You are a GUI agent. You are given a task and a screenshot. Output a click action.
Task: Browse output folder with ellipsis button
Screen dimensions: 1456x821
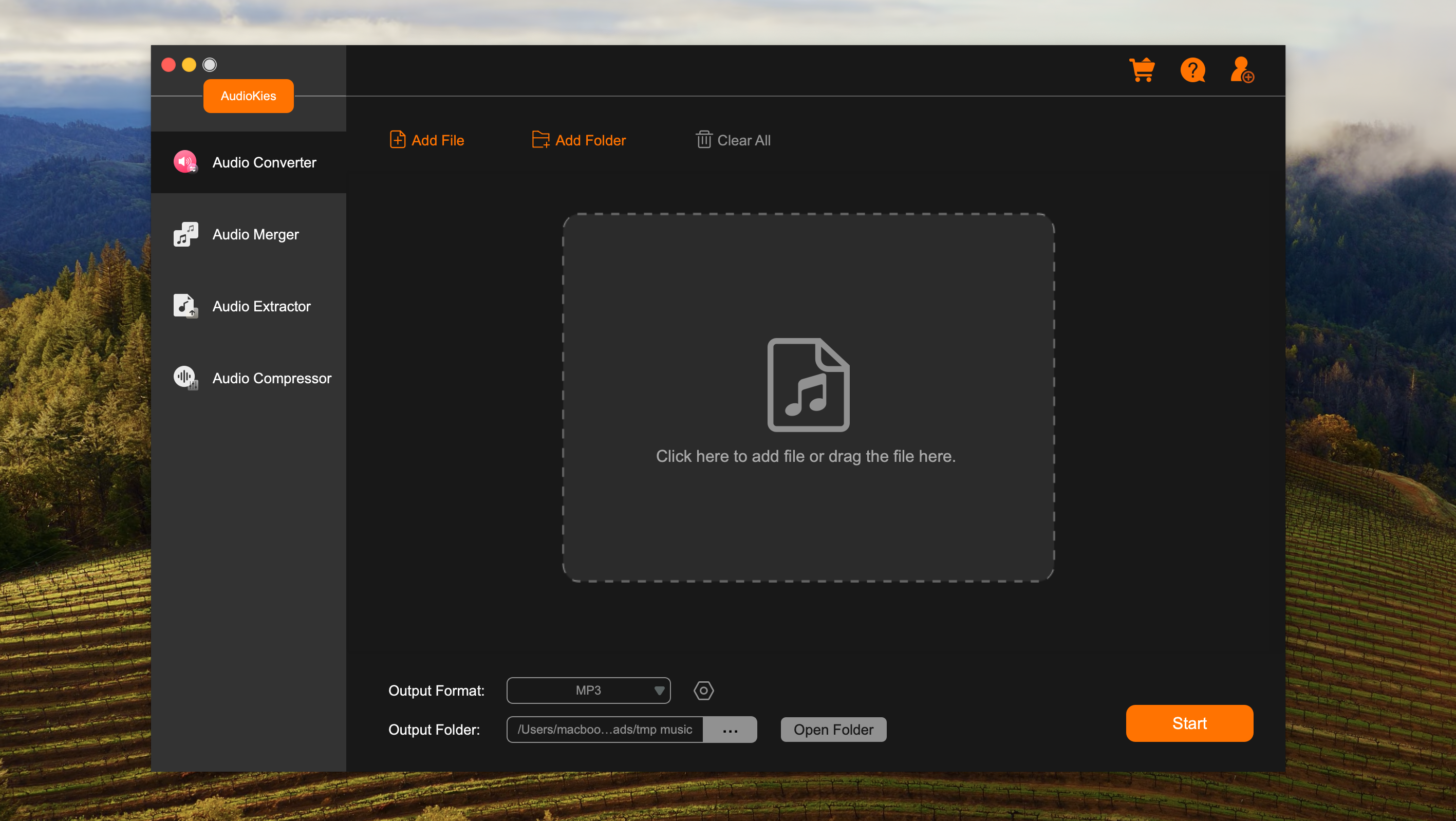click(x=730, y=730)
